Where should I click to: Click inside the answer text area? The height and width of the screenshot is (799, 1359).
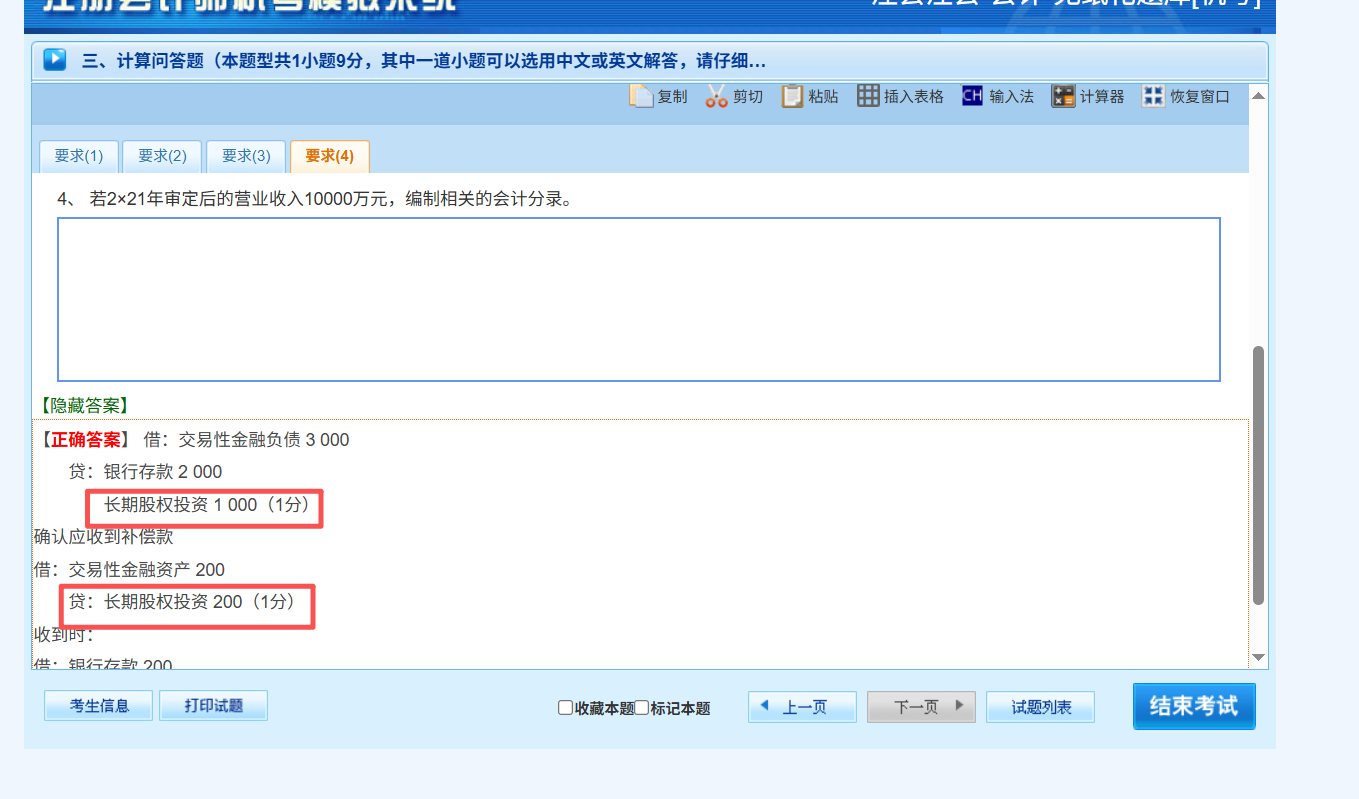click(638, 299)
